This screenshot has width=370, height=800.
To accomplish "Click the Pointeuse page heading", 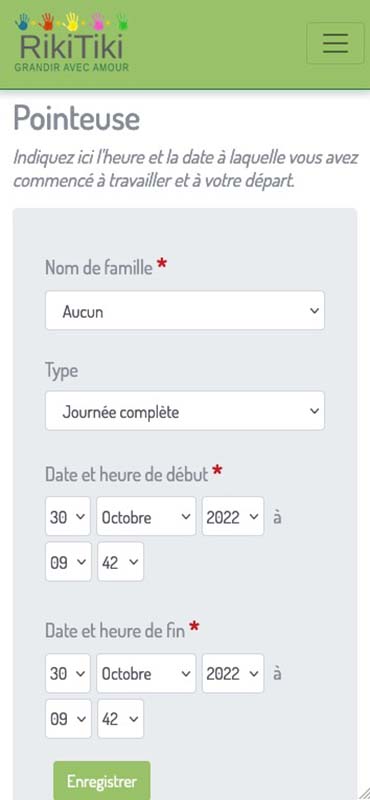I will pos(77,118).
